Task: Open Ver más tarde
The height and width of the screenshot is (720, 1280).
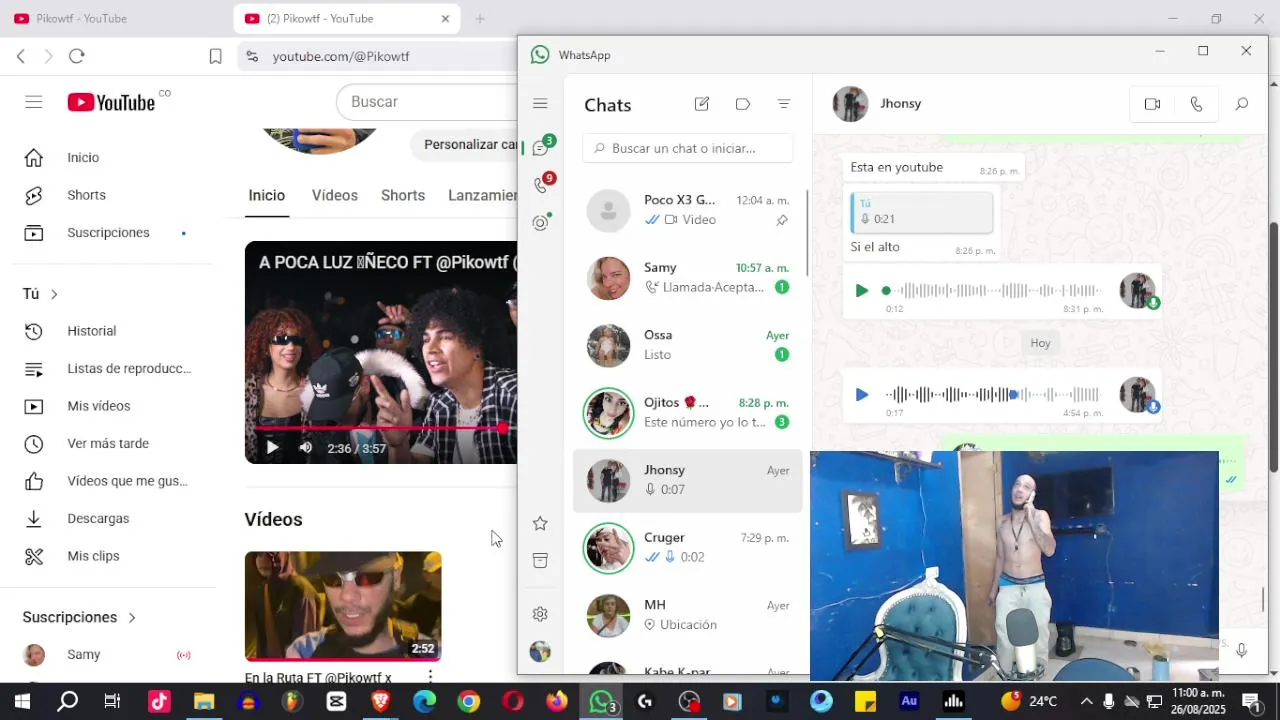Action: click(x=106, y=443)
